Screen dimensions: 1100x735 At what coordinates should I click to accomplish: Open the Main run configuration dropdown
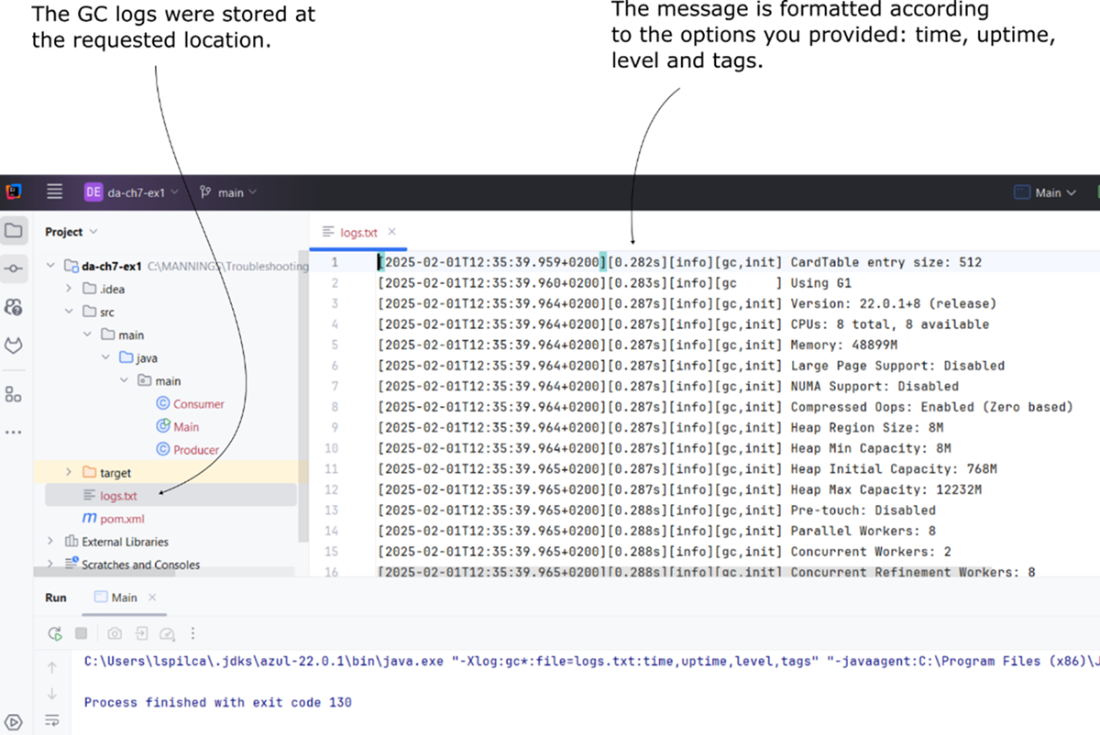[1046, 192]
